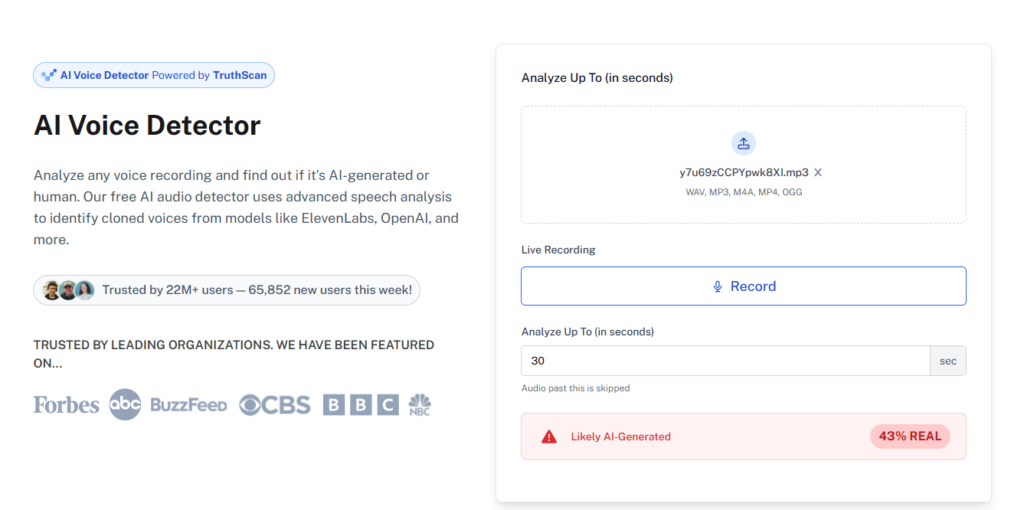Click the red warning triangle icon

549,437
